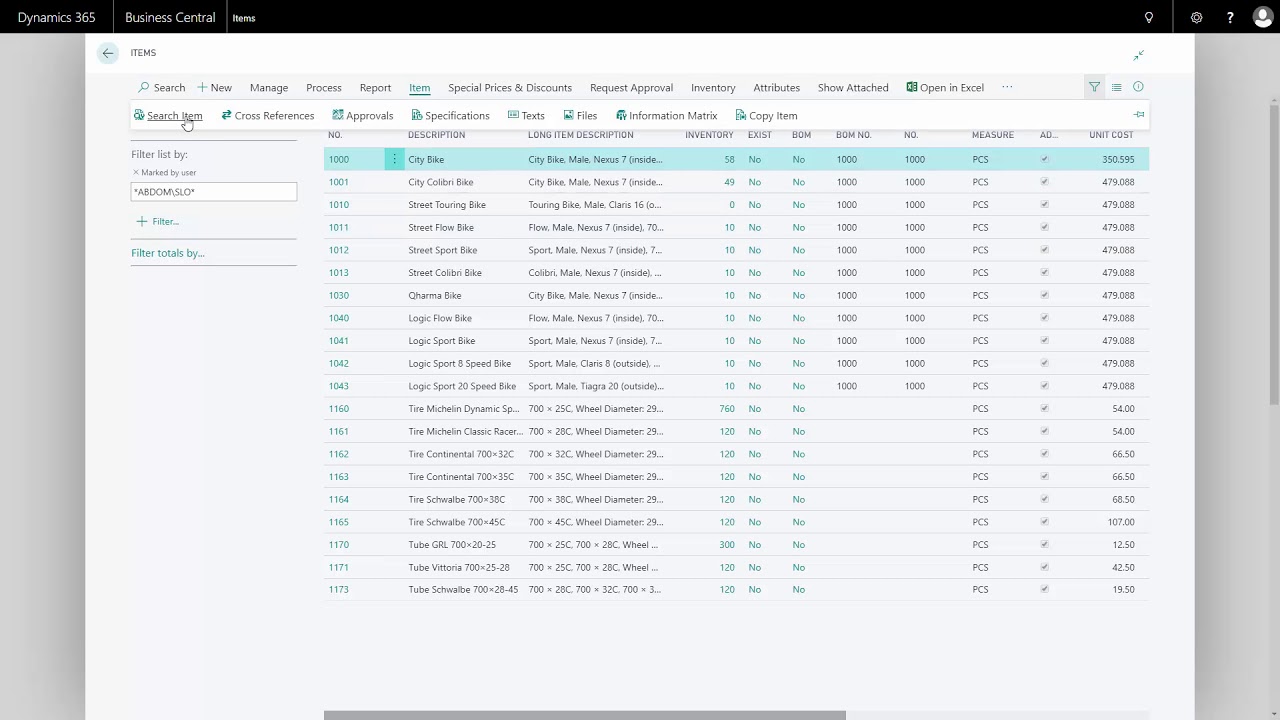Toggle the checkbox in row 1040 Logic Flow Bike
Image resolution: width=1280 pixels, height=720 pixels.
1045,318
